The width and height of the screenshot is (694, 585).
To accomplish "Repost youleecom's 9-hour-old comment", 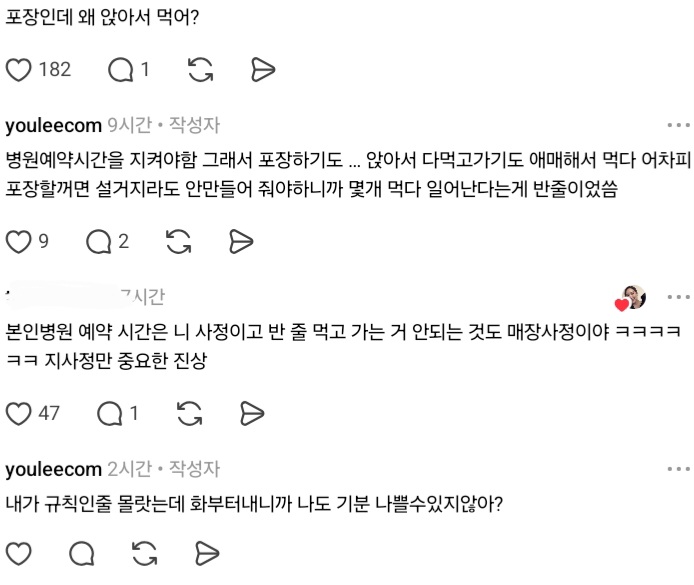I will (178, 241).
